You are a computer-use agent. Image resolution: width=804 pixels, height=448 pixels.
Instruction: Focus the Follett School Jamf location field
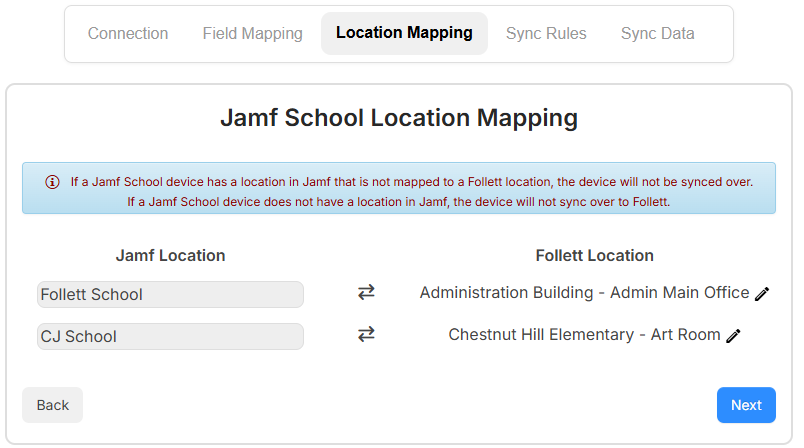coord(170,294)
